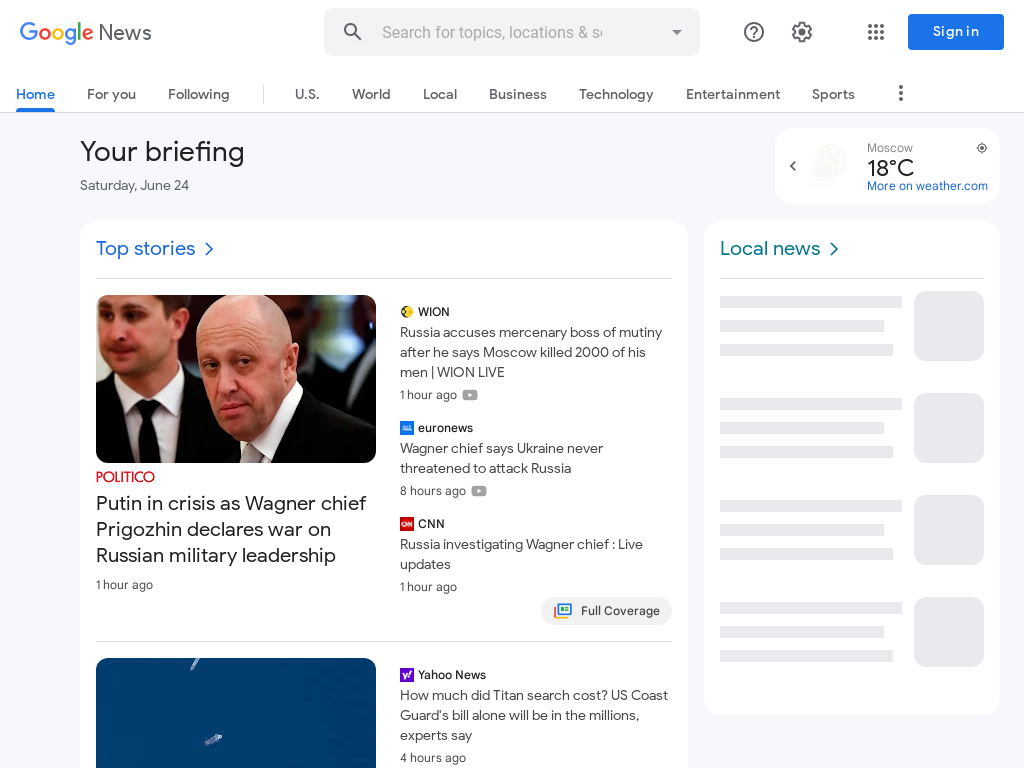Click the CNN source icon
The width and height of the screenshot is (1024, 768).
407,524
